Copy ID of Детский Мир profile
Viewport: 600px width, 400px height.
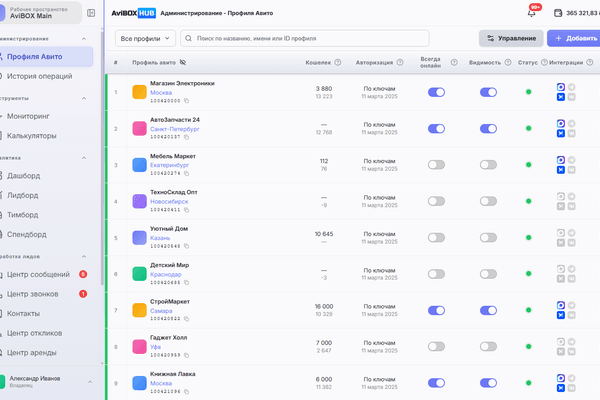click(x=186, y=282)
